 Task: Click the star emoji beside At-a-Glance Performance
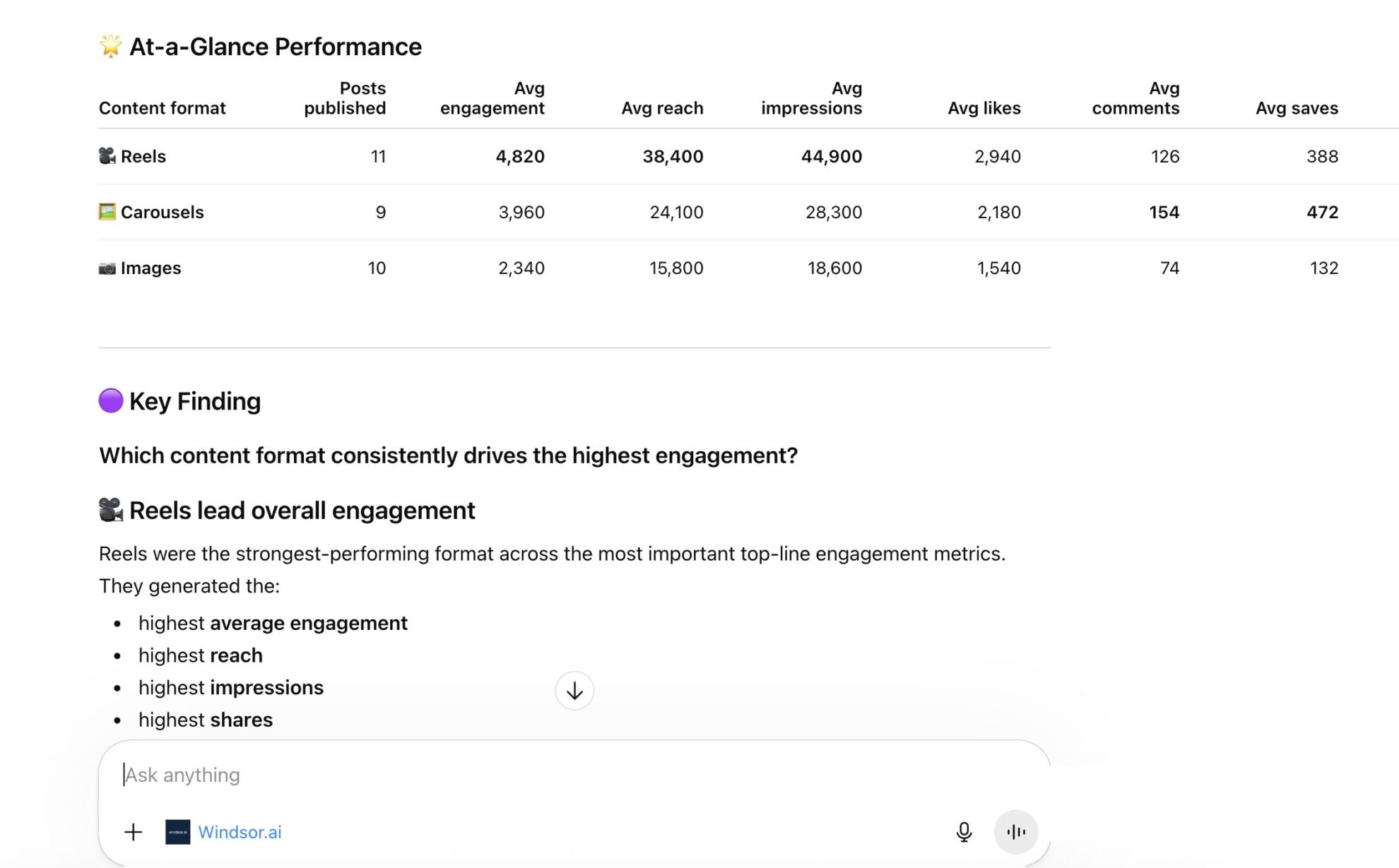pyautogui.click(x=111, y=46)
